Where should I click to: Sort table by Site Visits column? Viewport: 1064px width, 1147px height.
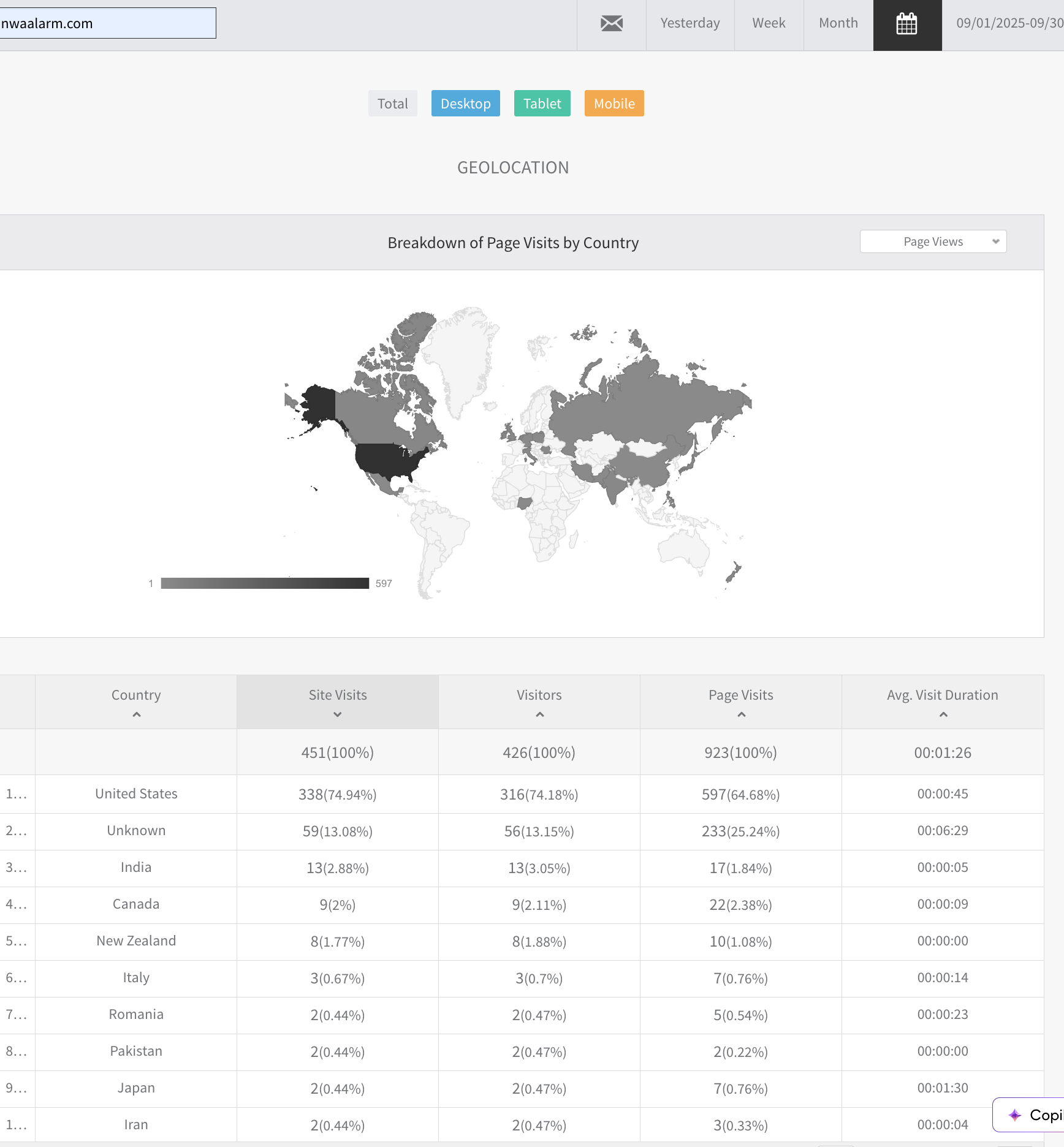tap(338, 702)
